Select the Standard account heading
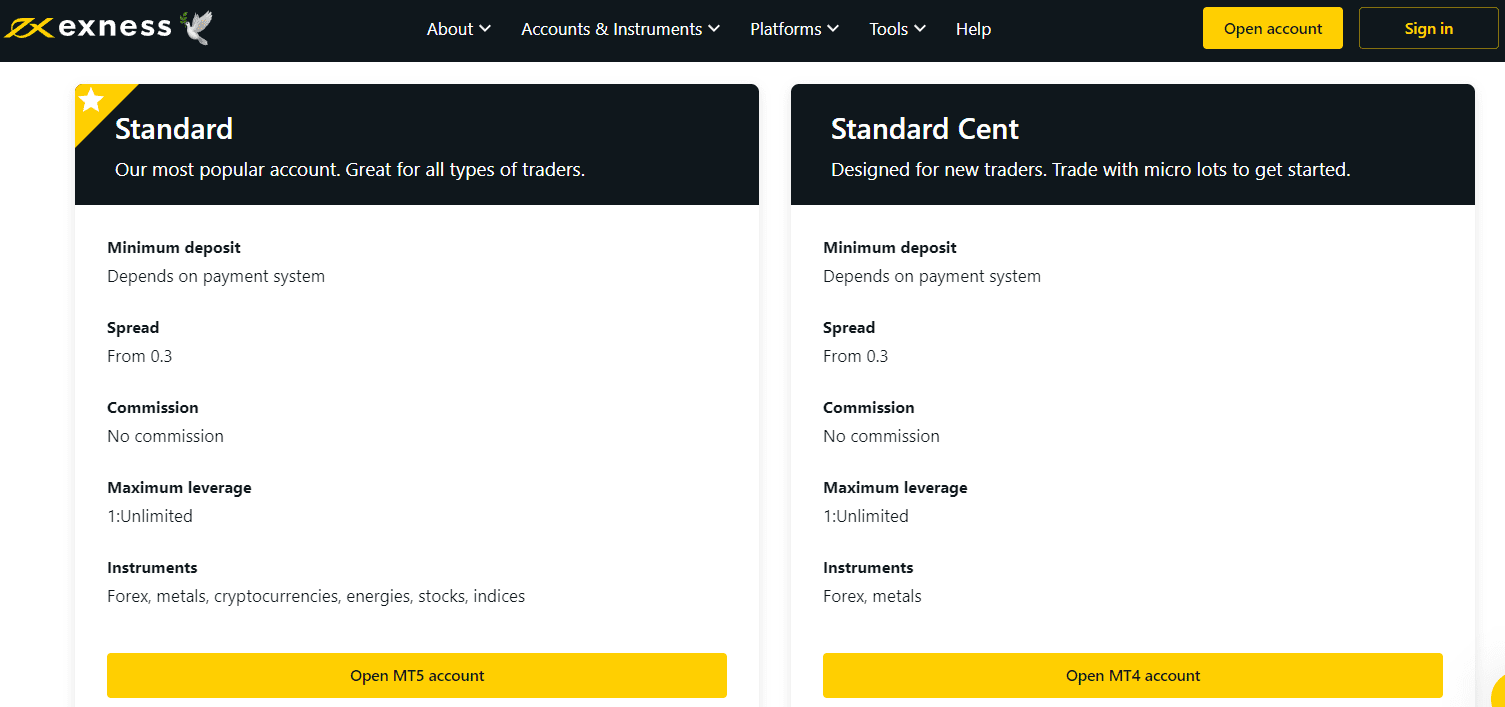Viewport: 1505px width, 707px height. point(174,129)
